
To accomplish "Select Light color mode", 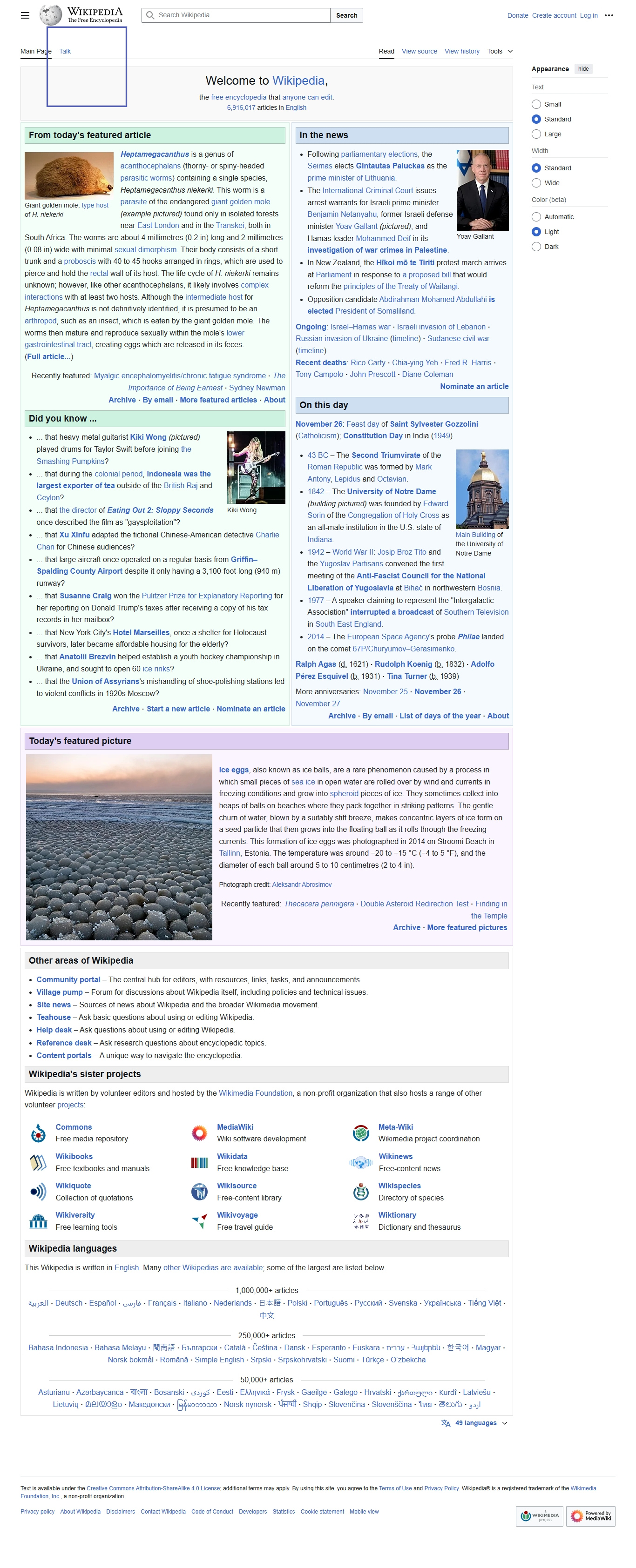I will point(536,232).
